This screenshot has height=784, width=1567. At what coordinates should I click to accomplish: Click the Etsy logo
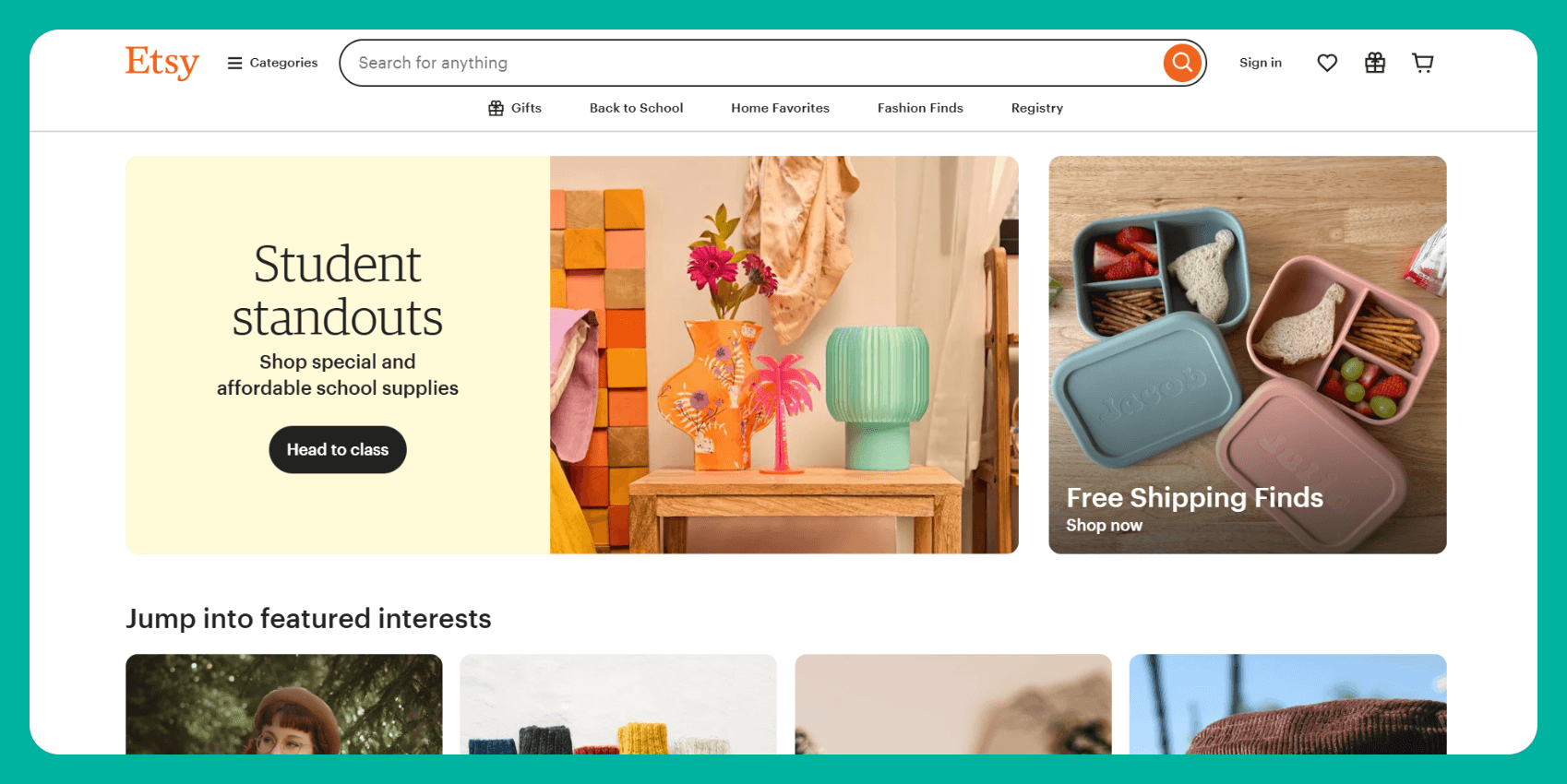pos(162,63)
